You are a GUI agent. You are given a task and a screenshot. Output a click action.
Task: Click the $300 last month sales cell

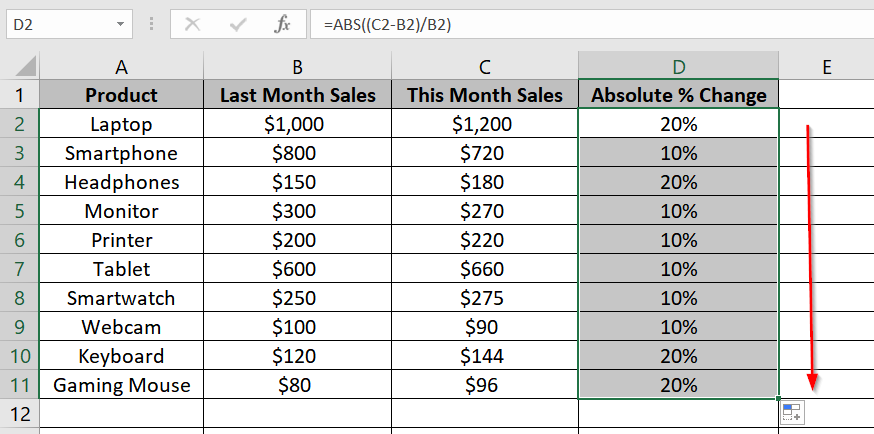click(x=298, y=210)
